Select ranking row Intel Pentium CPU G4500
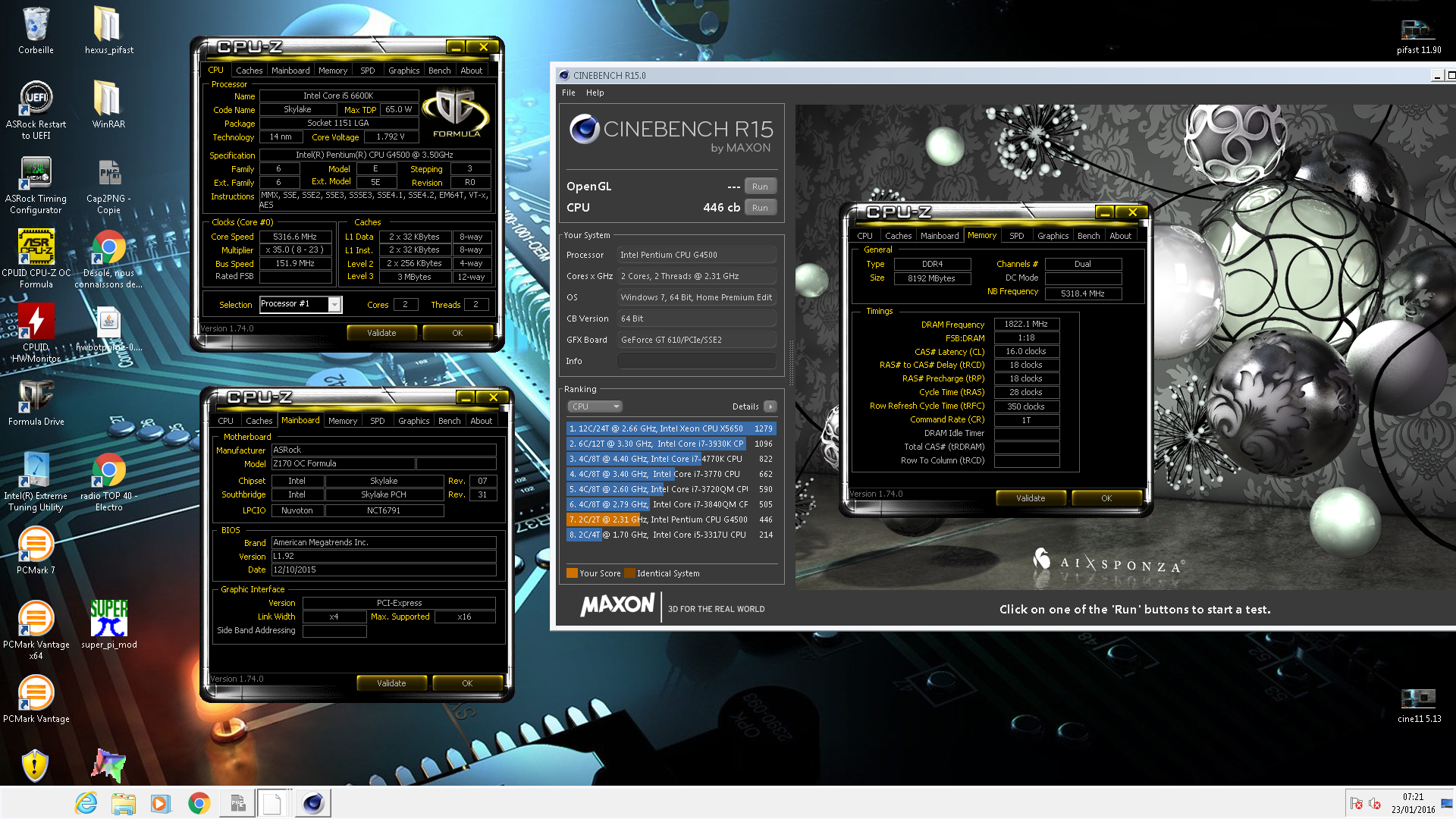This screenshot has height=819, width=1456. (670, 519)
